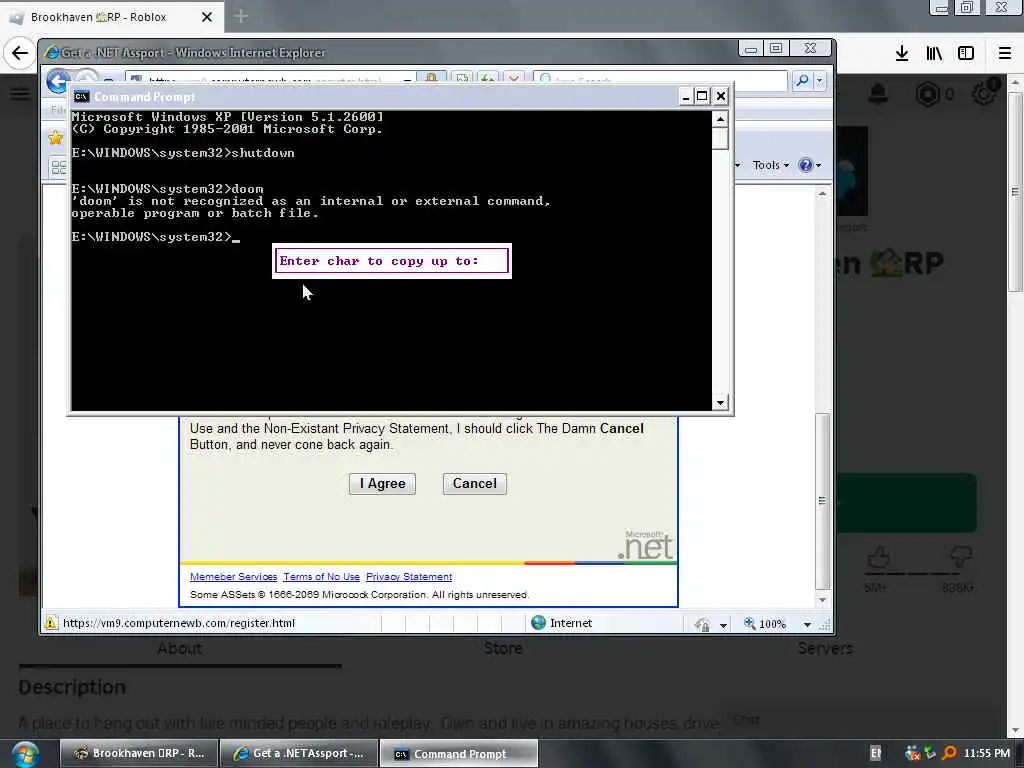Image resolution: width=1024 pixels, height=768 pixels.
Task: Select the About tab on the Roblox page
Action: tap(180, 648)
